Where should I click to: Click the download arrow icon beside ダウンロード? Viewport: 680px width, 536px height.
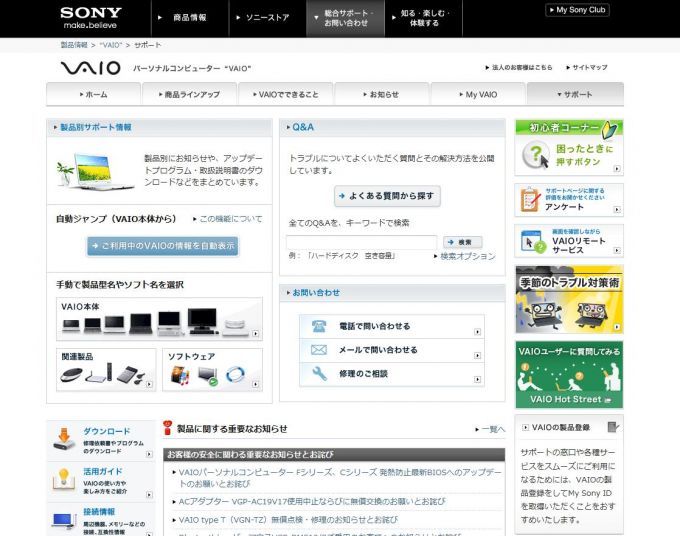pyautogui.click(x=64, y=440)
